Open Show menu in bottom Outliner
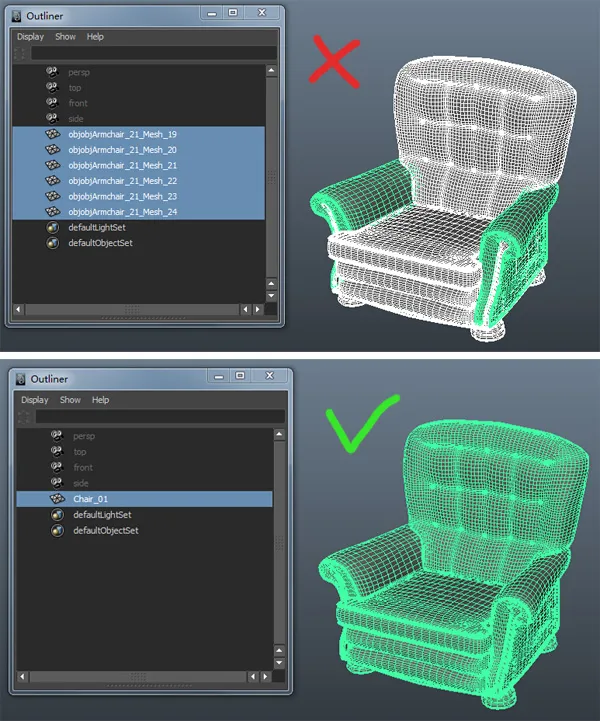 (x=70, y=400)
